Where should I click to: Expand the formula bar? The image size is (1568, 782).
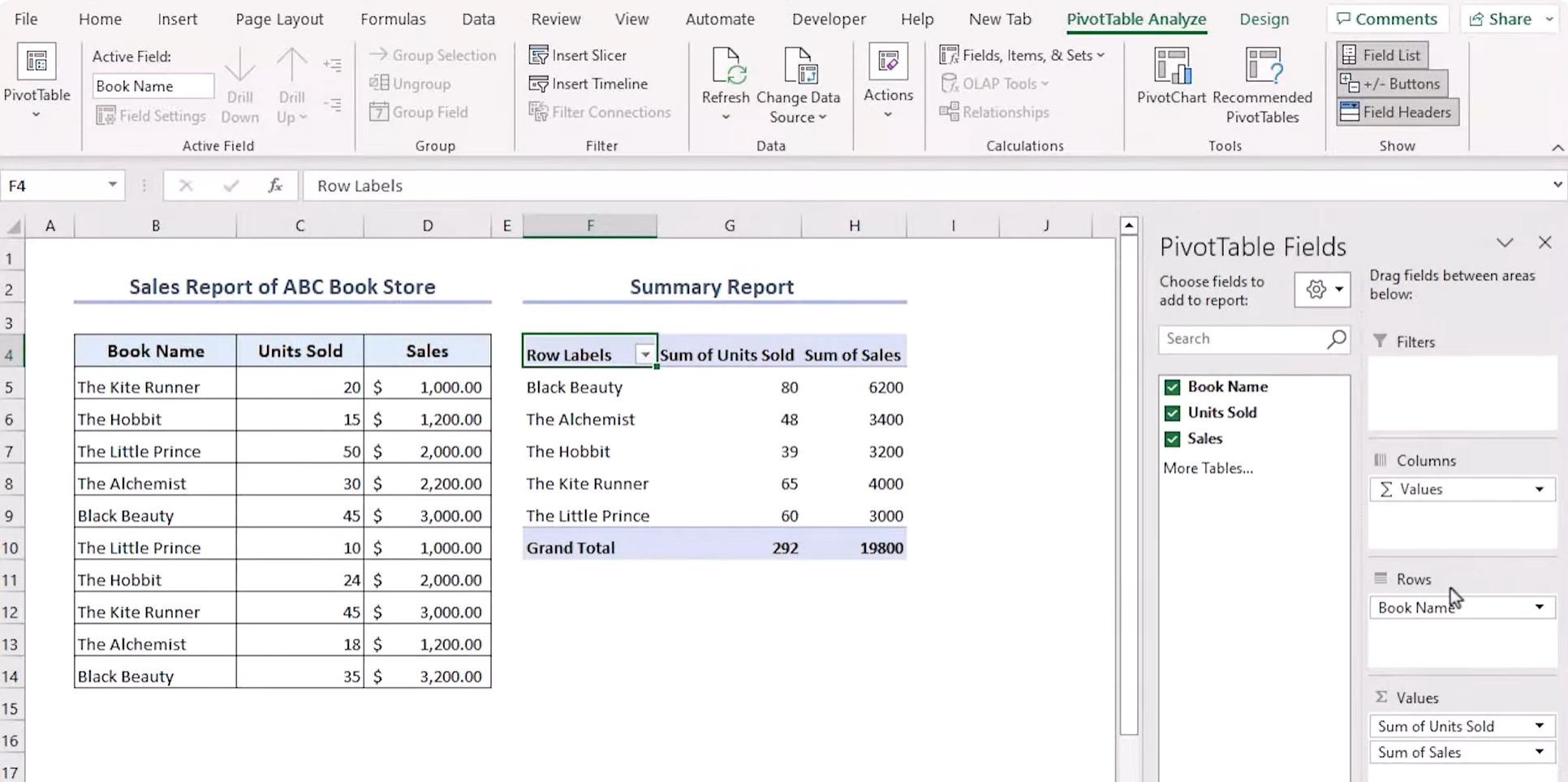coord(1557,186)
